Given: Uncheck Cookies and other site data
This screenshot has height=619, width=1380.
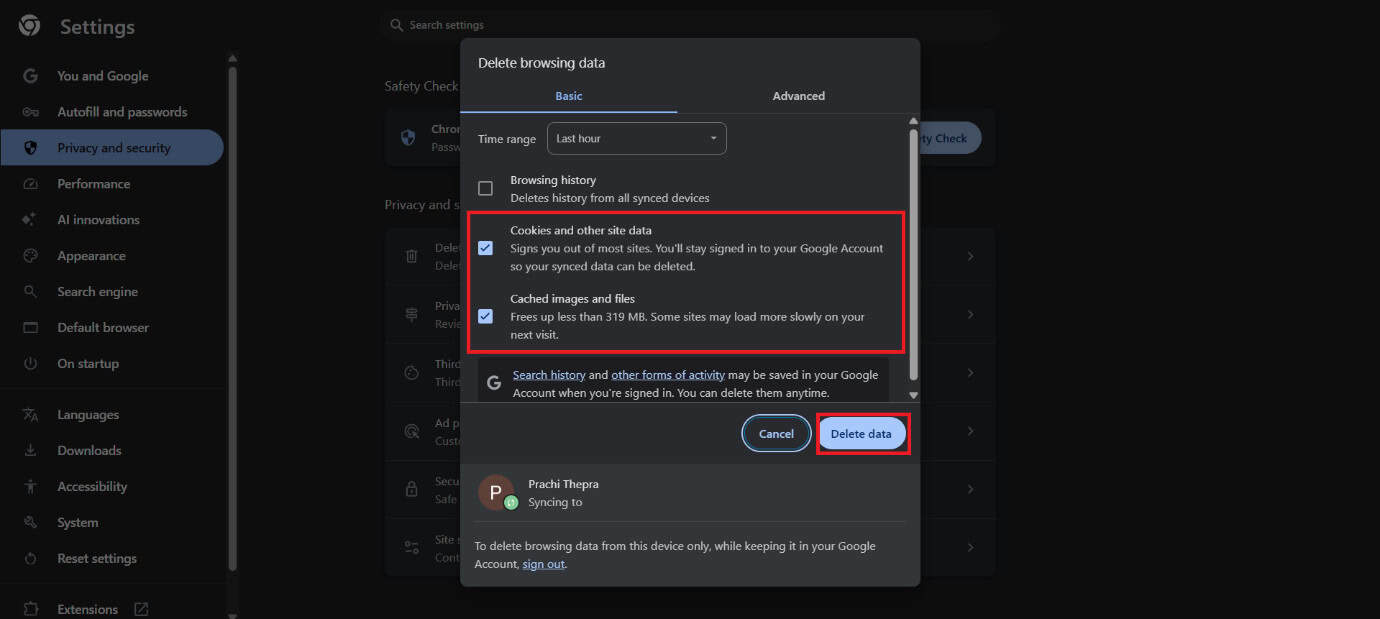Looking at the screenshot, I should (485, 248).
